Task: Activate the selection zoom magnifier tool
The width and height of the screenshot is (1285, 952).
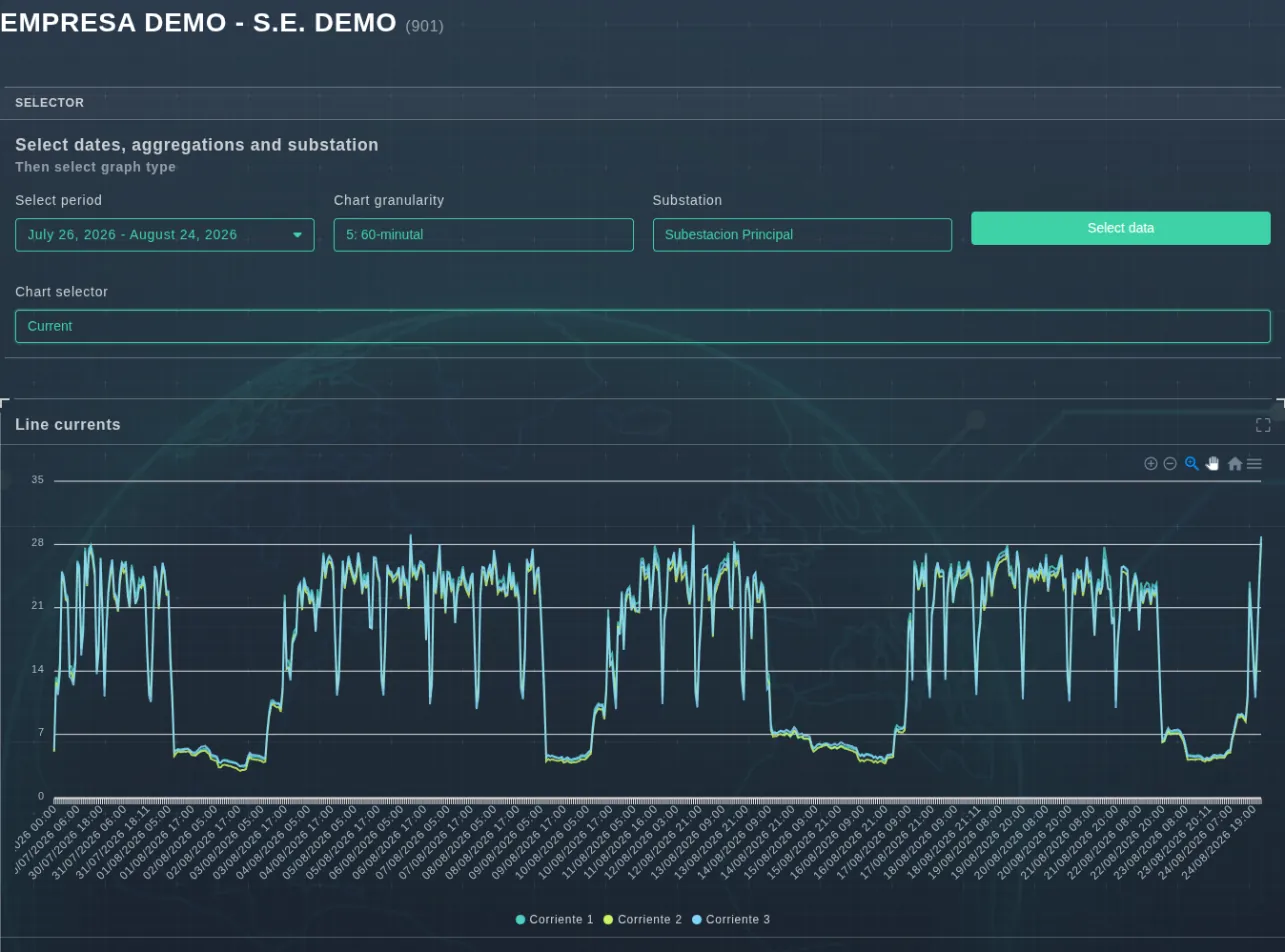Action: tap(1191, 464)
